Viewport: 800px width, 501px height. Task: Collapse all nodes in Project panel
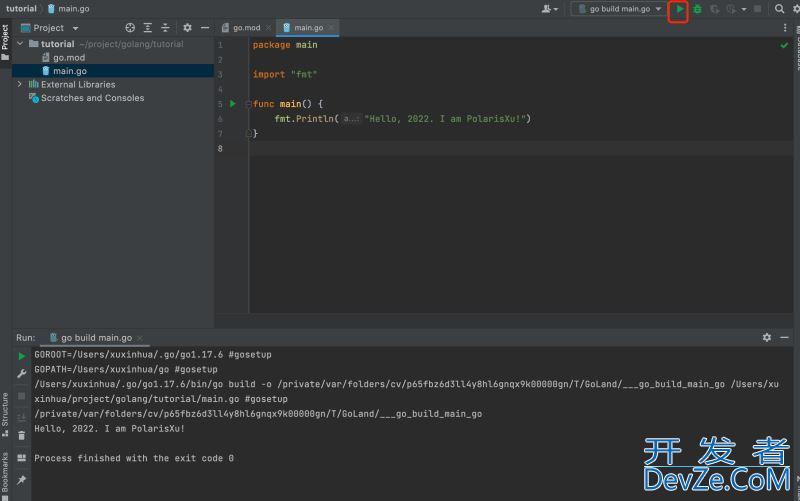click(165, 28)
